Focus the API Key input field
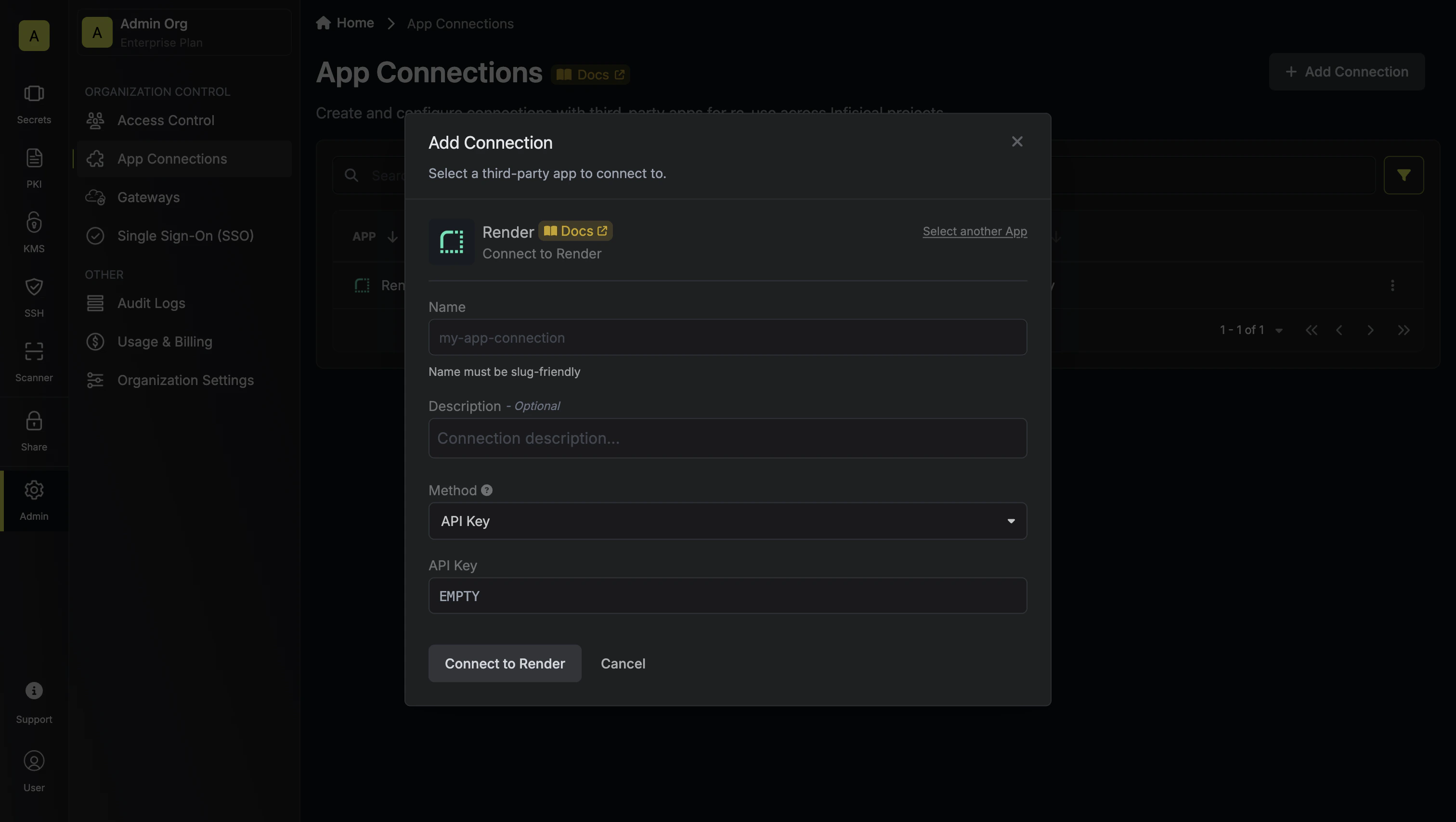 pos(728,595)
